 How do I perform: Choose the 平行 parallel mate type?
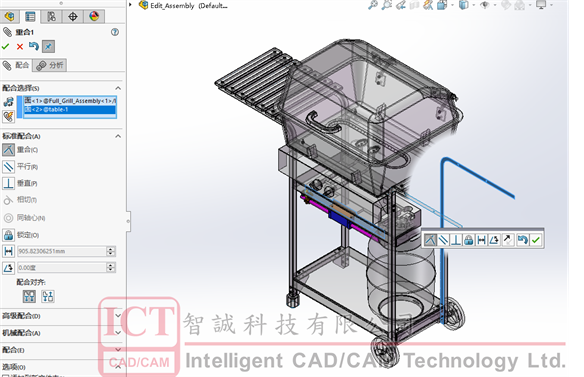[x=20, y=167]
